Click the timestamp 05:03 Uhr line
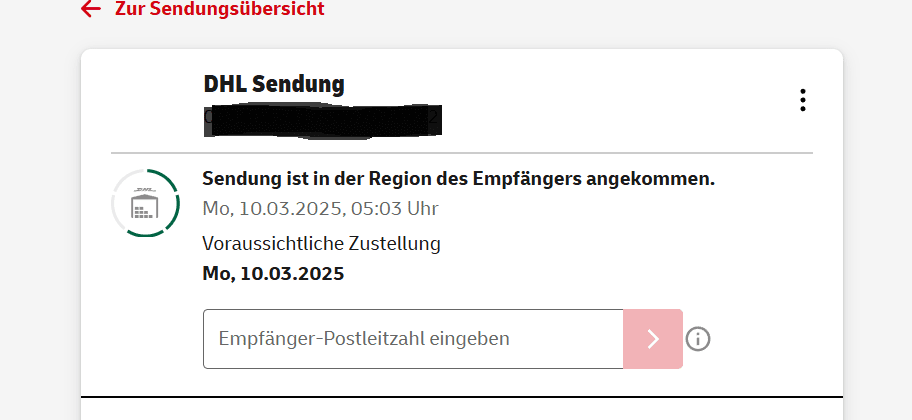912x420 pixels. pos(320,208)
